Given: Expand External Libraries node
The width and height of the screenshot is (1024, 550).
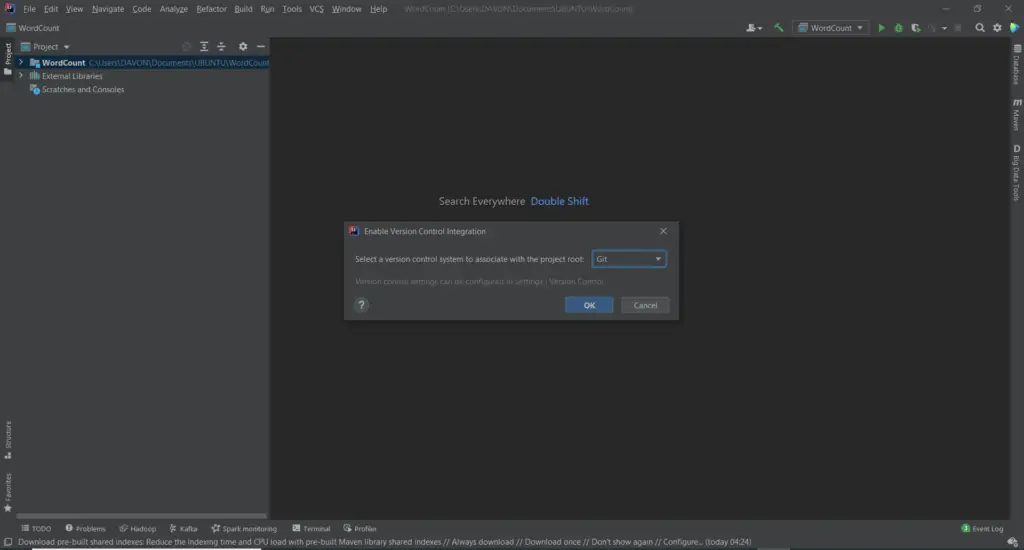Looking at the screenshot, I should point(21,76).
